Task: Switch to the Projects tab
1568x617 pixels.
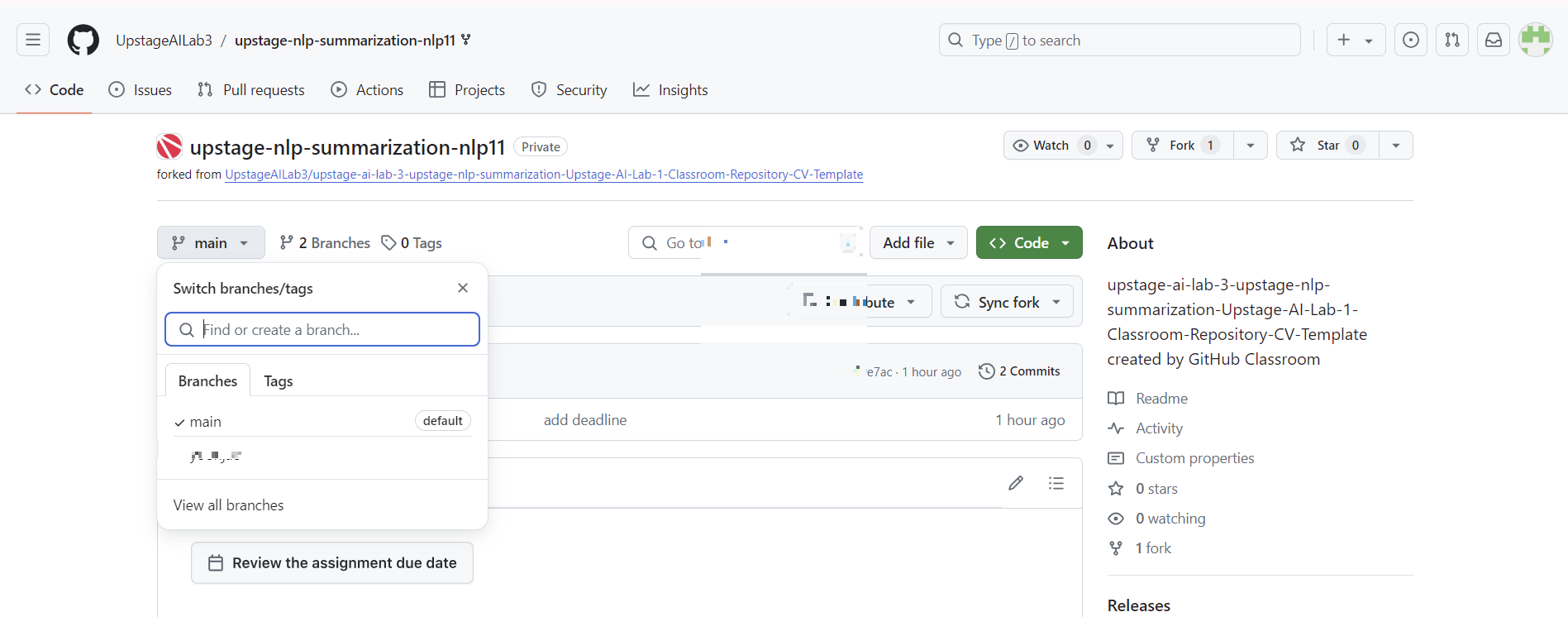Action: 467,89
